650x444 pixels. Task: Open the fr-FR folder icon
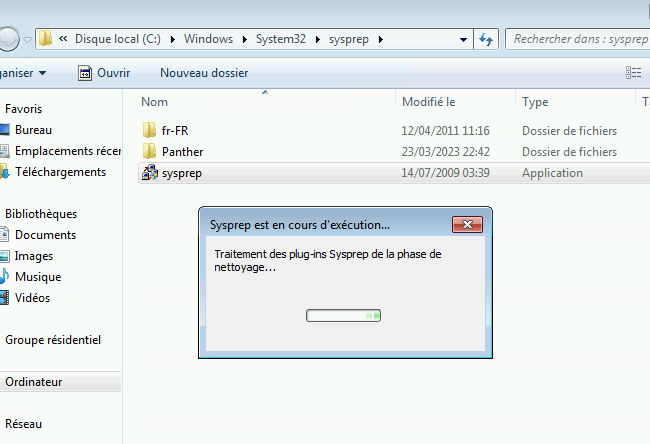[150, 131]
